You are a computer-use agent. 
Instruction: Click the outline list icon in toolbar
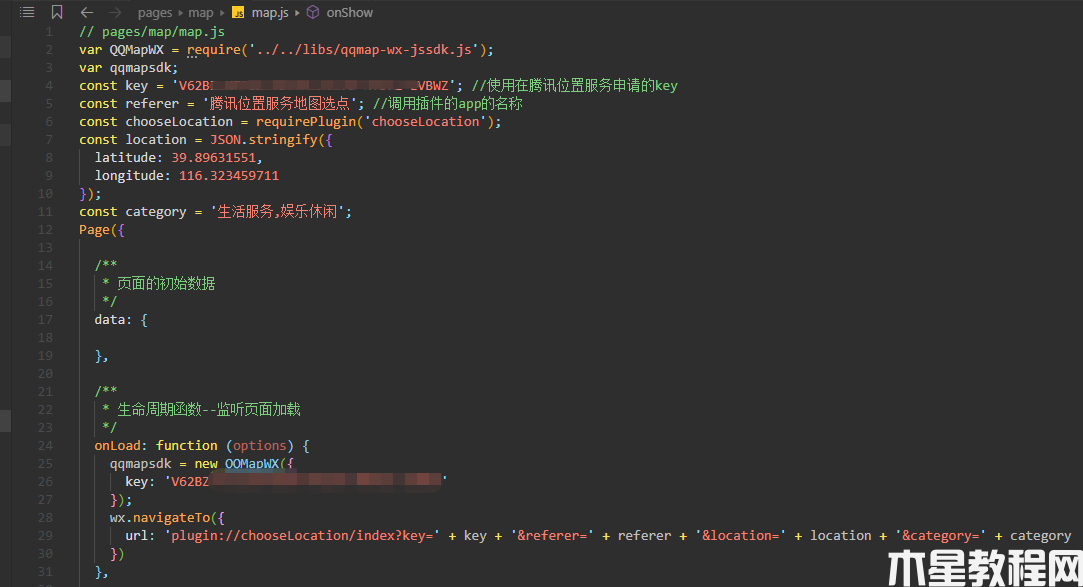pyautogui.click(x=27, y=12)
